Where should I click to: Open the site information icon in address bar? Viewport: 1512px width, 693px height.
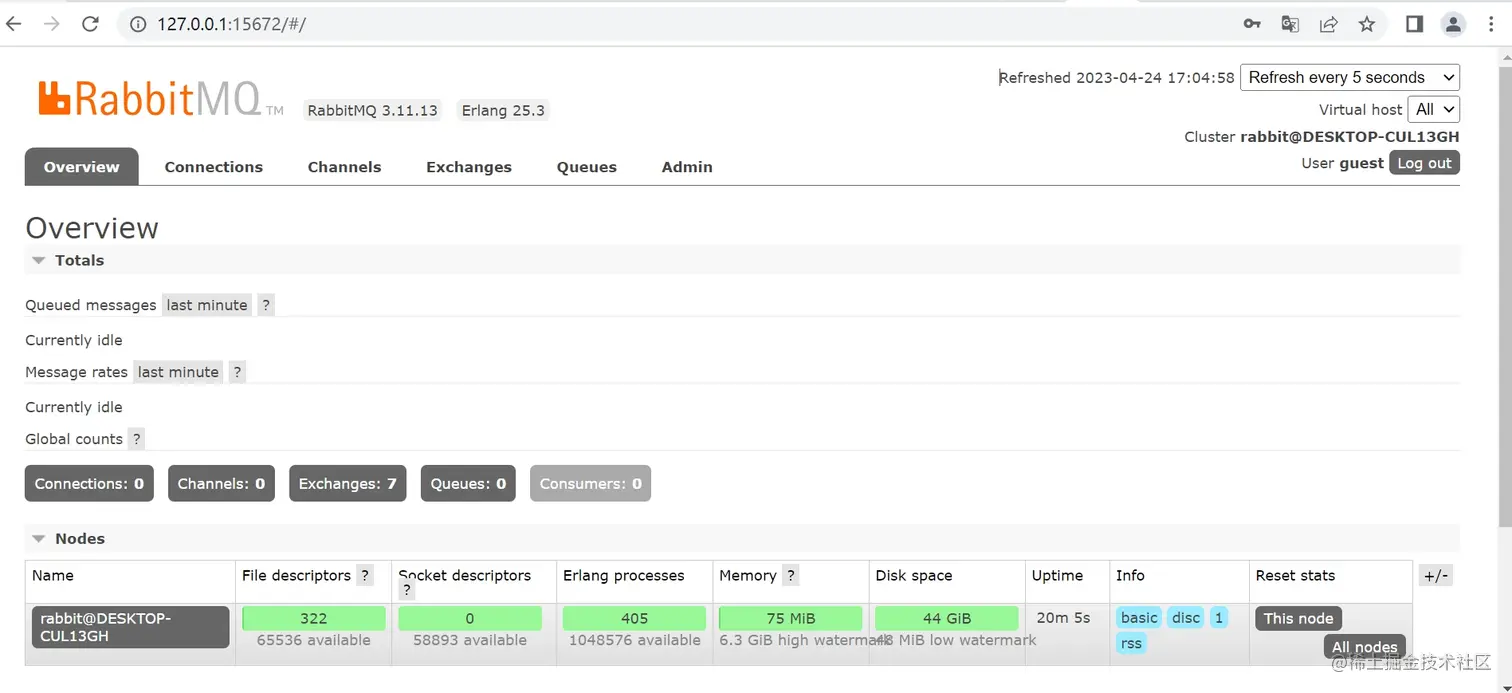pyautogui.click(x=138, y=24)
